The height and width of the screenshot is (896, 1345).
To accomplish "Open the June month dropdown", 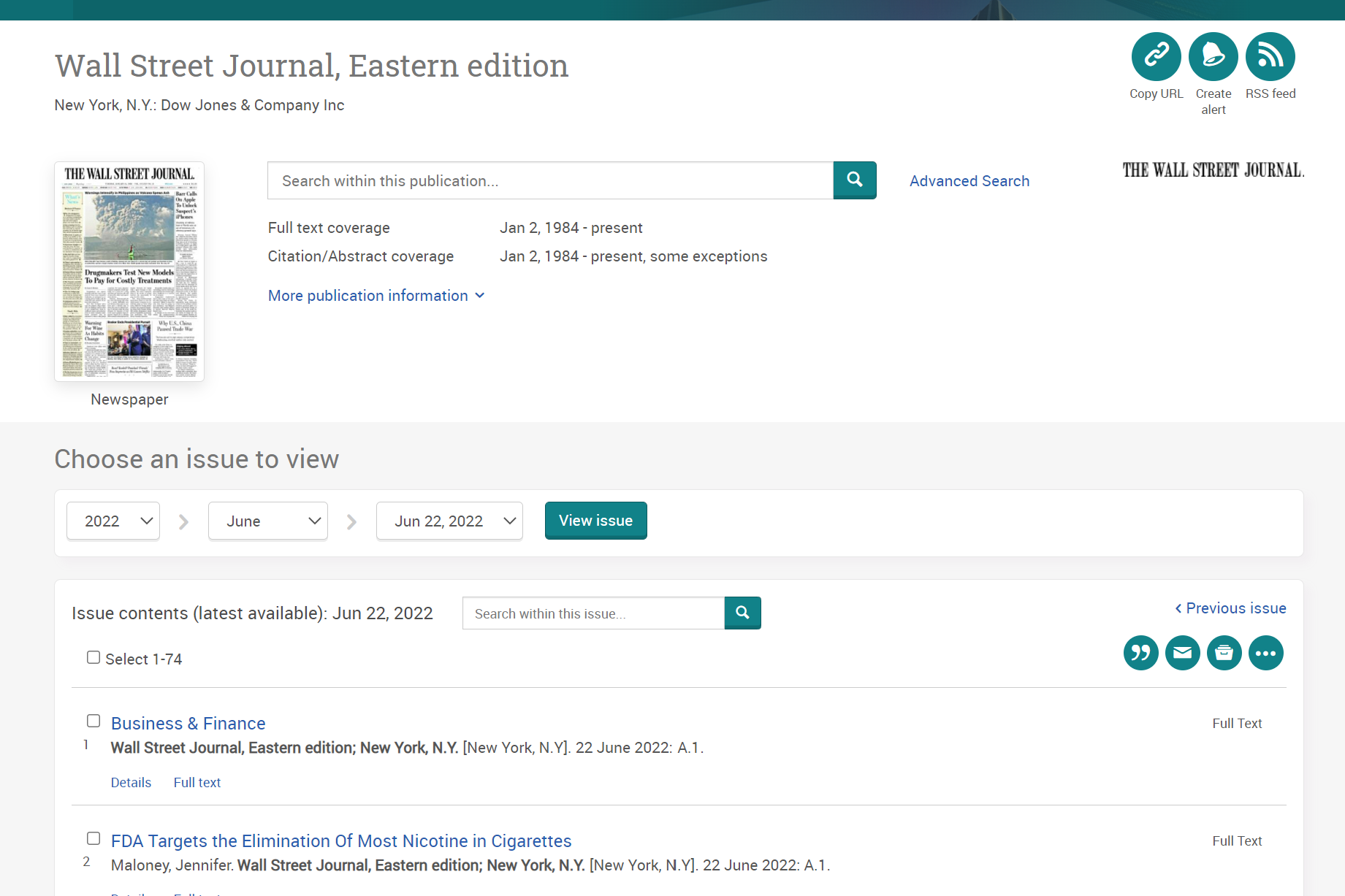I will click(267, 521).
